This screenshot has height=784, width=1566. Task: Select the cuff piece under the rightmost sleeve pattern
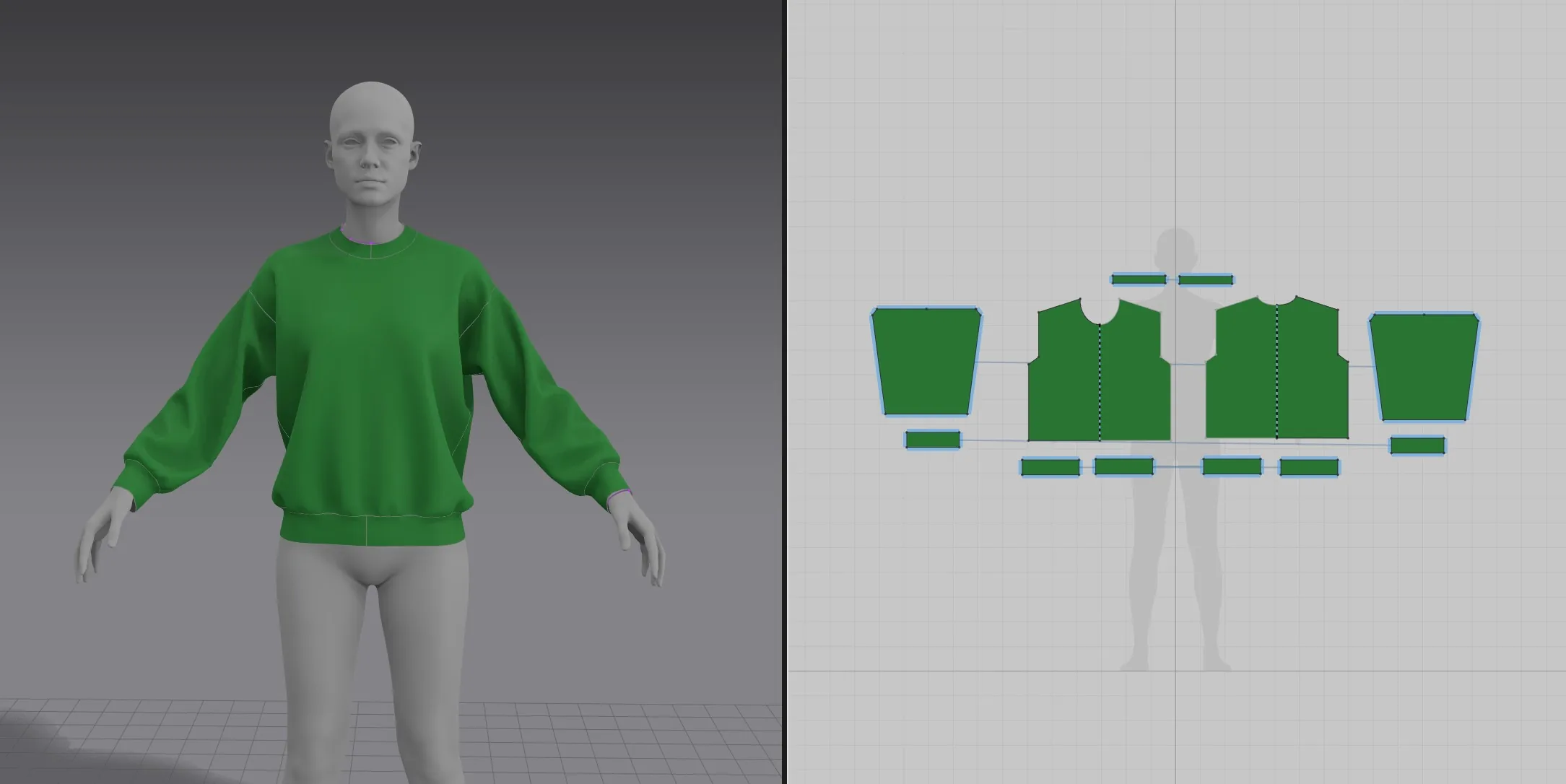1417,445
